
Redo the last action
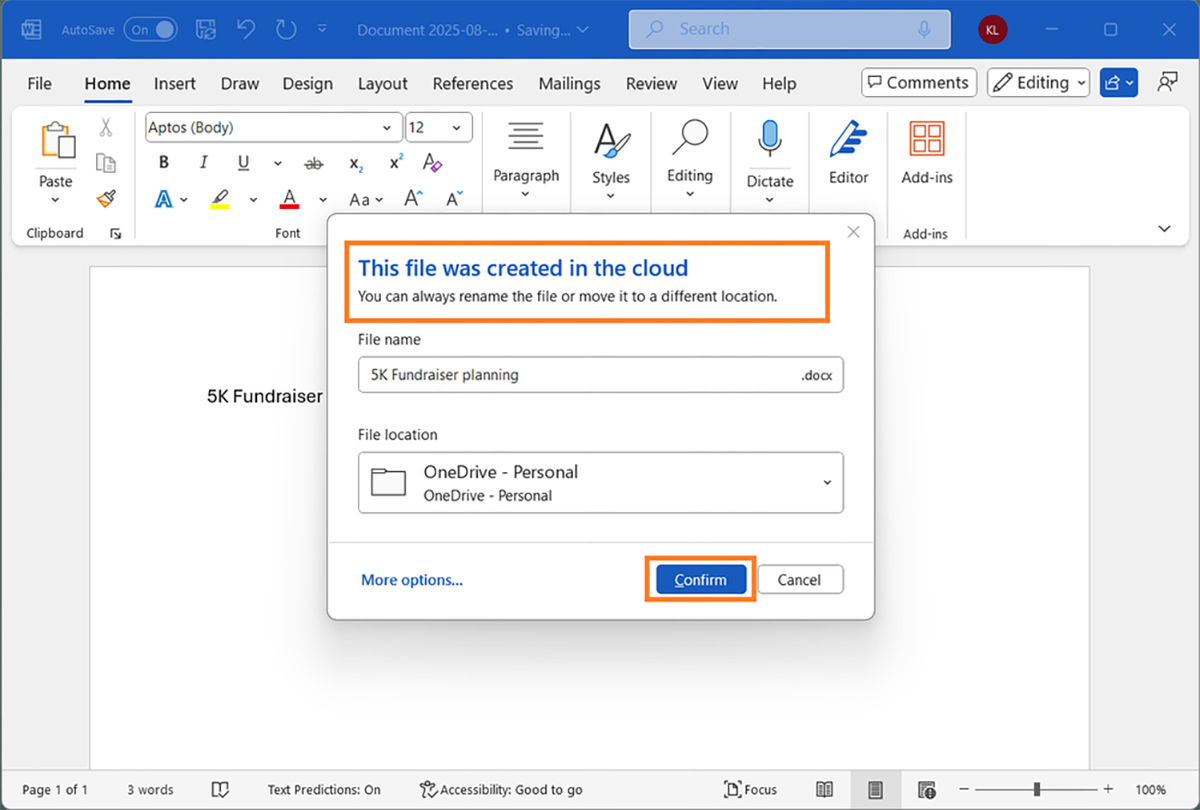coord(286,30)
